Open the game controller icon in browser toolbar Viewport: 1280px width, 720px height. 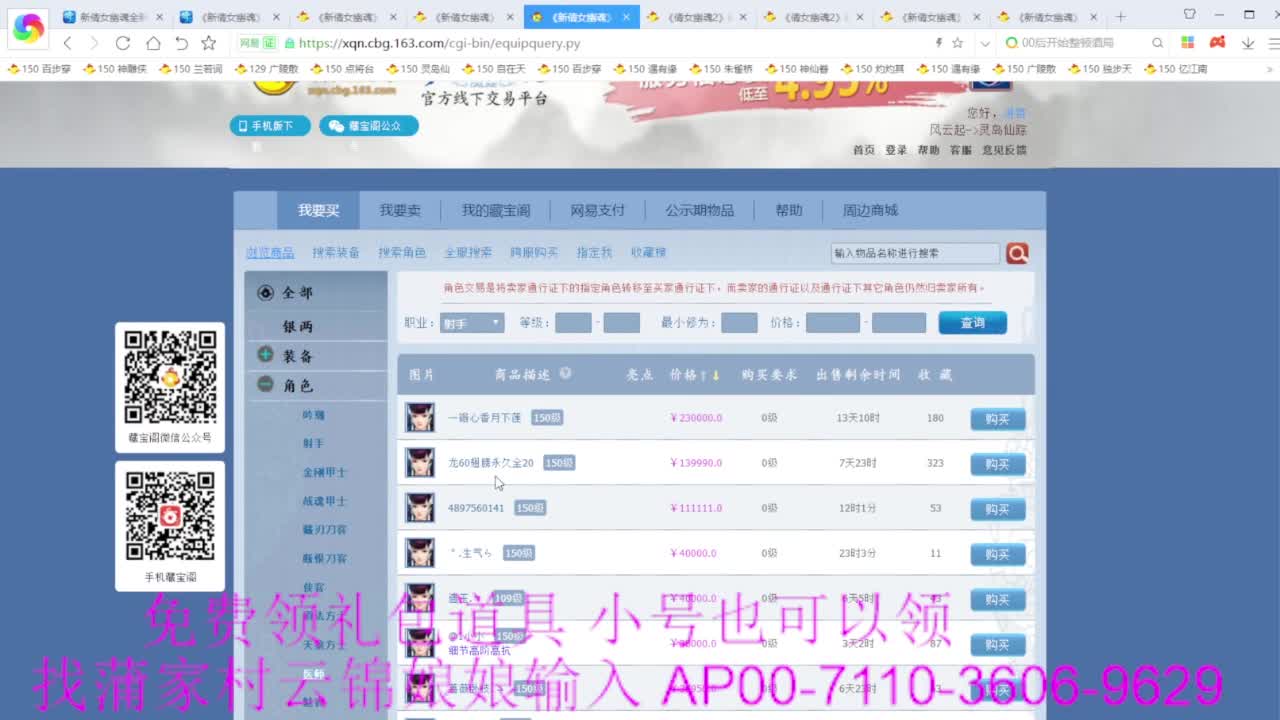click(1217, 44)
